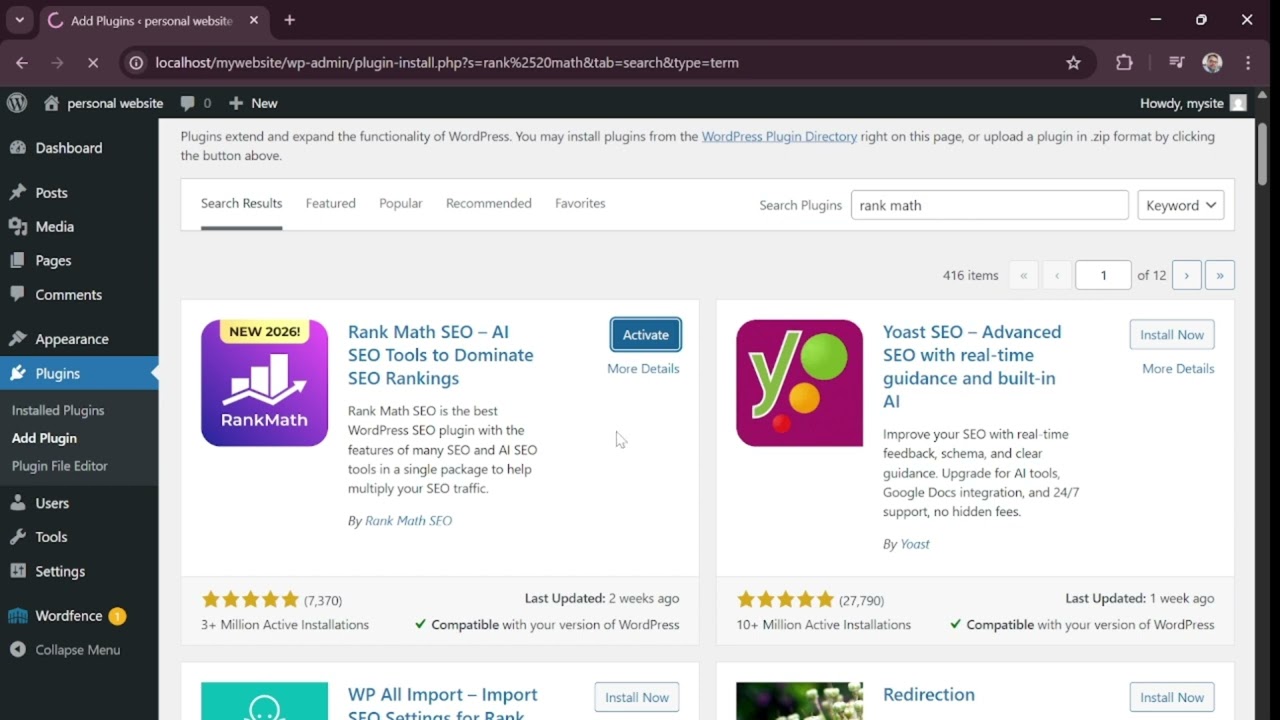Open Redirection plugin title link
Viewport: 1280px width, 720px height.
(929, 695)
